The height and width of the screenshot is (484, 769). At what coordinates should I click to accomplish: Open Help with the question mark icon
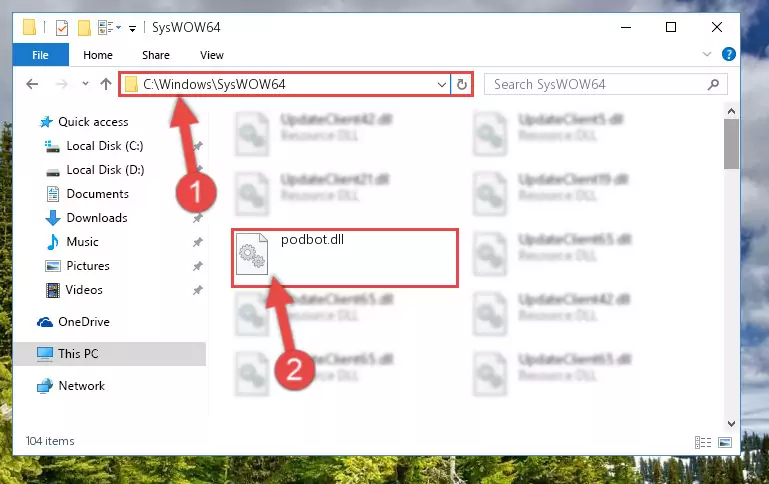[728, 54]
